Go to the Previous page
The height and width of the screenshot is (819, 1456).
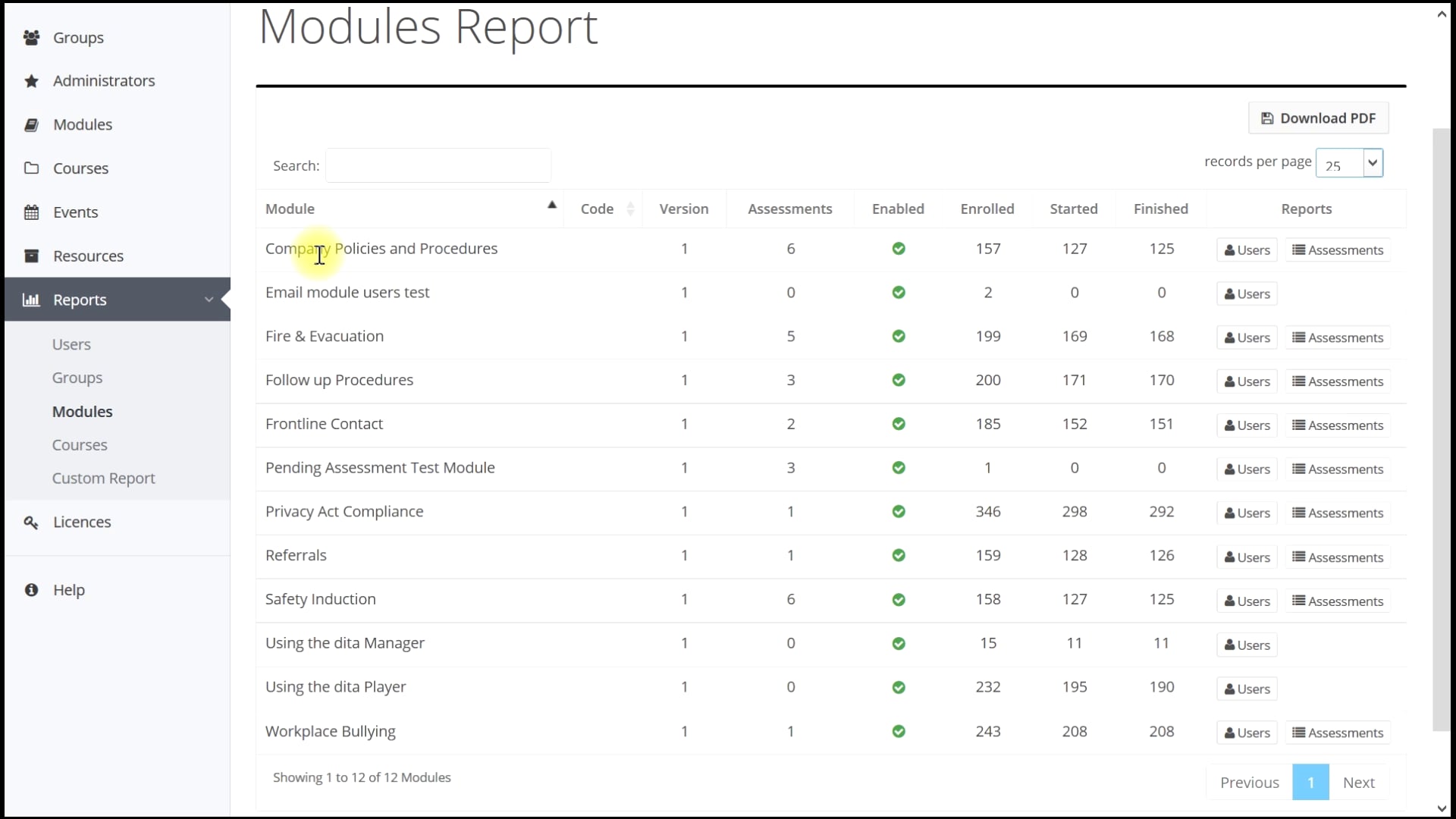point(1250,783)
